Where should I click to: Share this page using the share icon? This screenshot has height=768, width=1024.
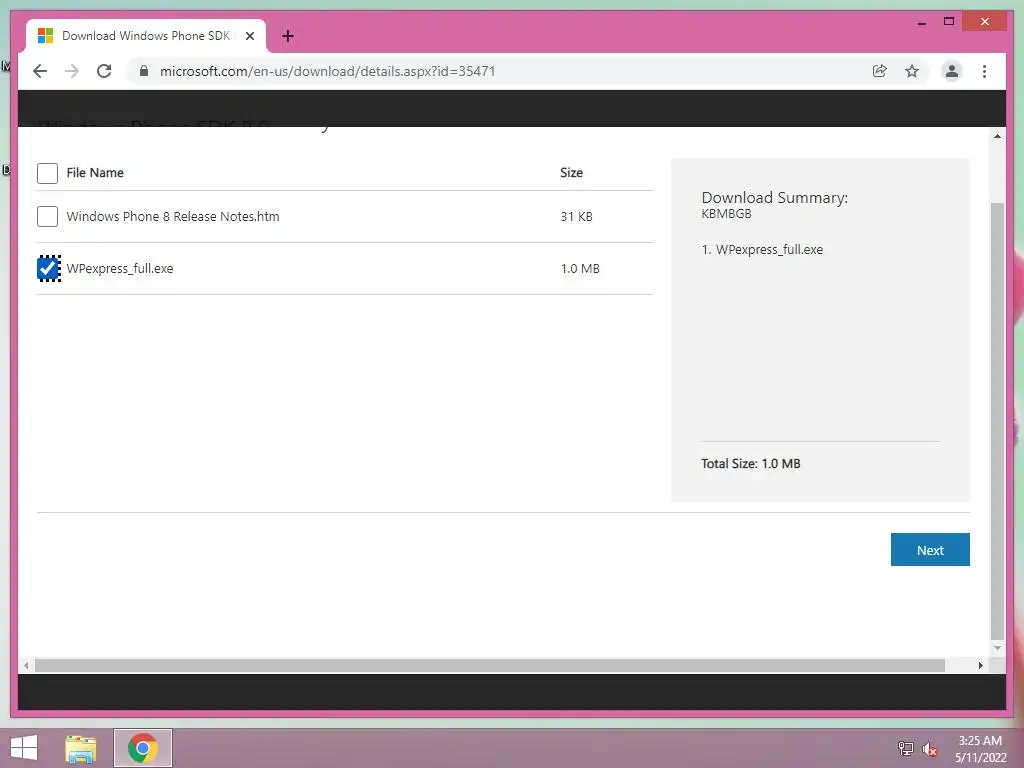pos(880,71)
